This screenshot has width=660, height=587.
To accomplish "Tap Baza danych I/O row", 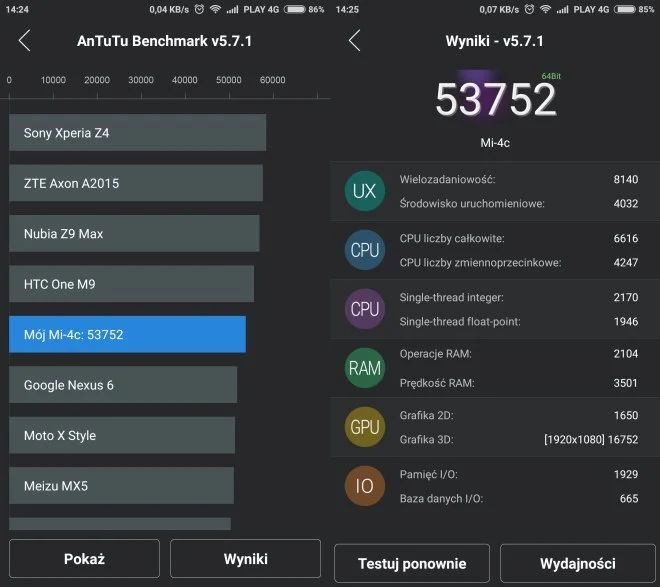I will tap(519, 499).
